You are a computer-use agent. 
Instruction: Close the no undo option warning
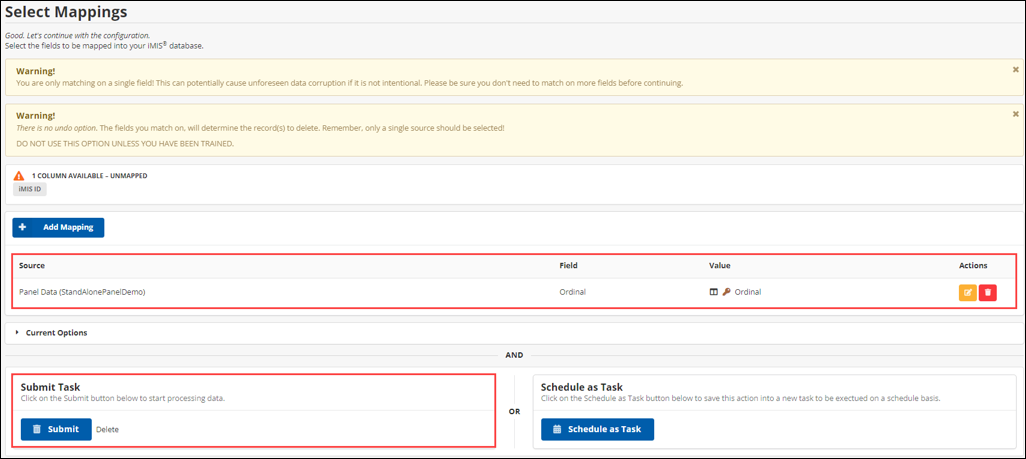(1016, 115)
